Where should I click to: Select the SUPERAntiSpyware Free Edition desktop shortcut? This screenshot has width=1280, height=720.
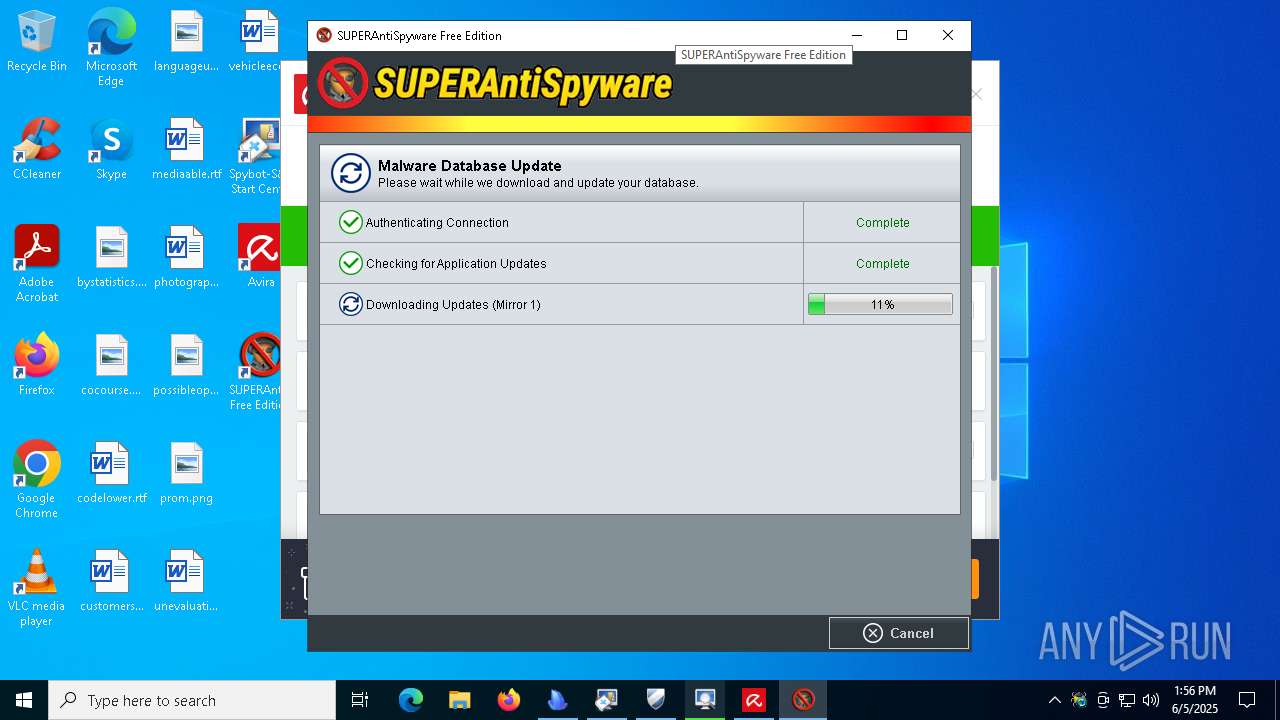[256, 372]
